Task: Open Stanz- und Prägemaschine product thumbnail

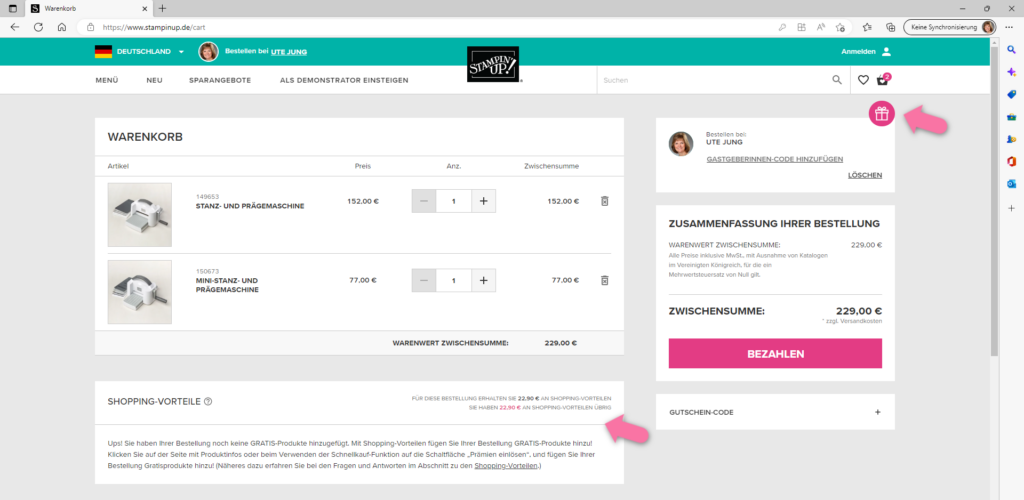Action: [x=140, y=215]
